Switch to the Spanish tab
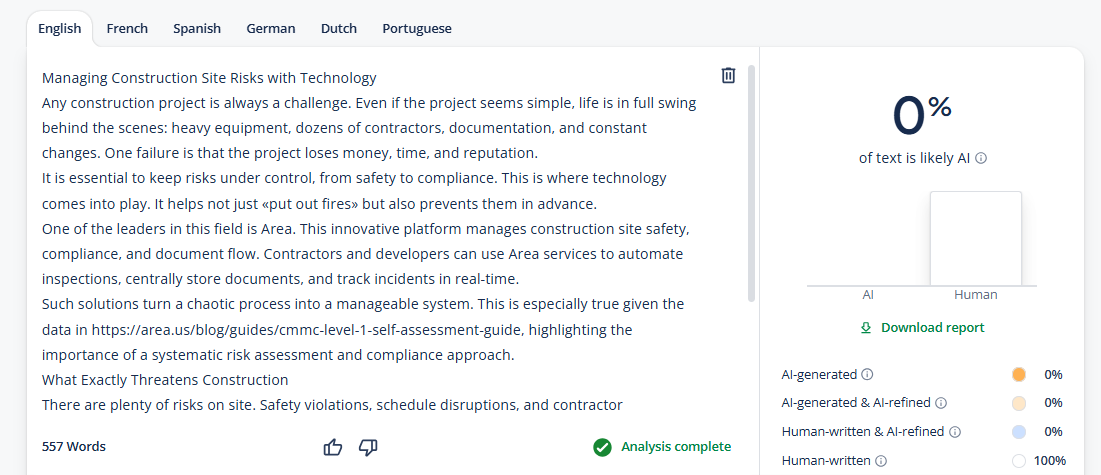The image size is (1101, 475). [197, 29]
